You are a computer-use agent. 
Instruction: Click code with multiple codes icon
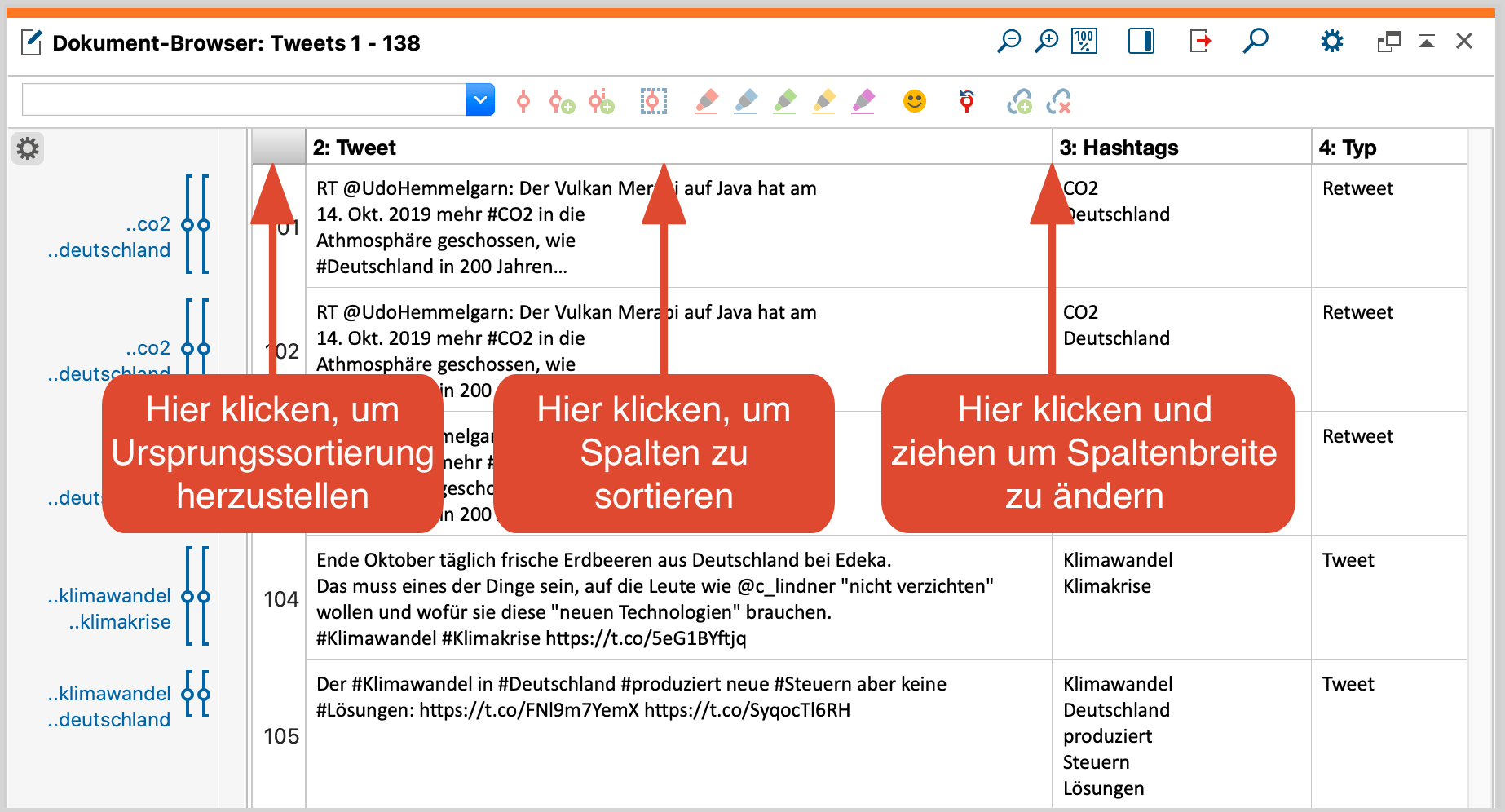[x=602, y=102]
